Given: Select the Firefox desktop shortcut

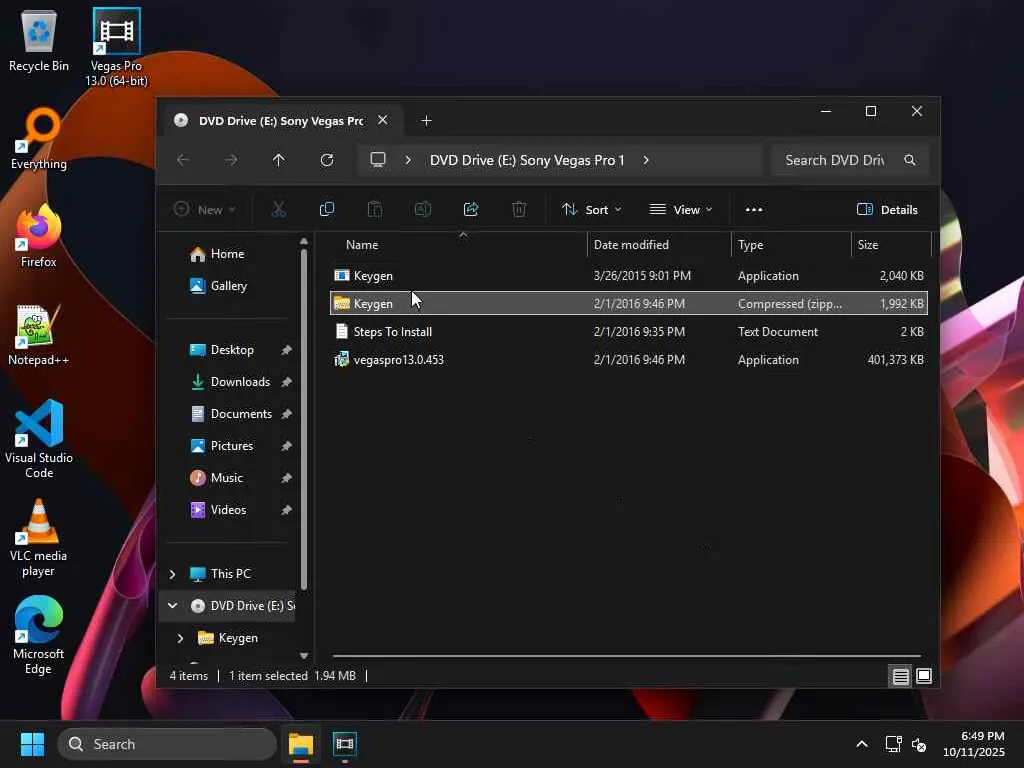Looking at the screenshot, I should (39, 236).
